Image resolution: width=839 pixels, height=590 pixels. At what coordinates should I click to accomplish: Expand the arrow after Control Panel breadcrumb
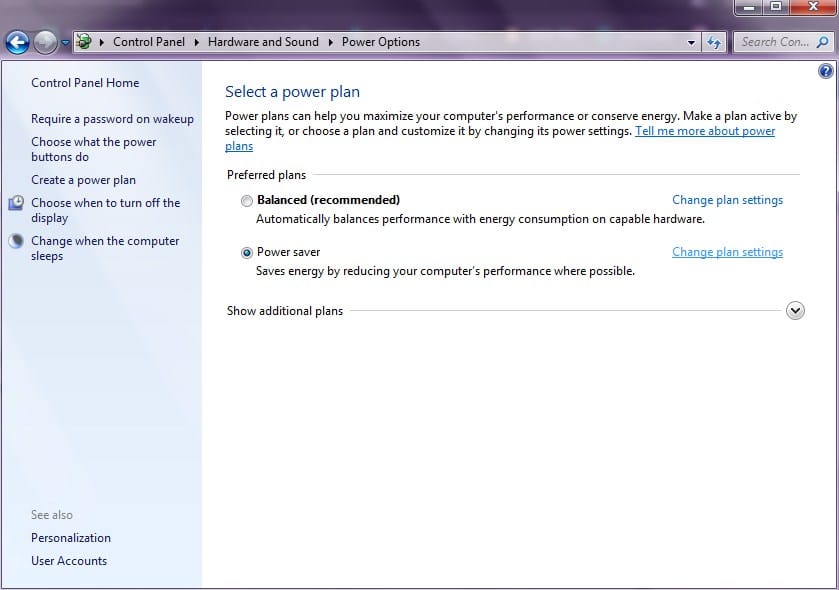pos(196,42)
